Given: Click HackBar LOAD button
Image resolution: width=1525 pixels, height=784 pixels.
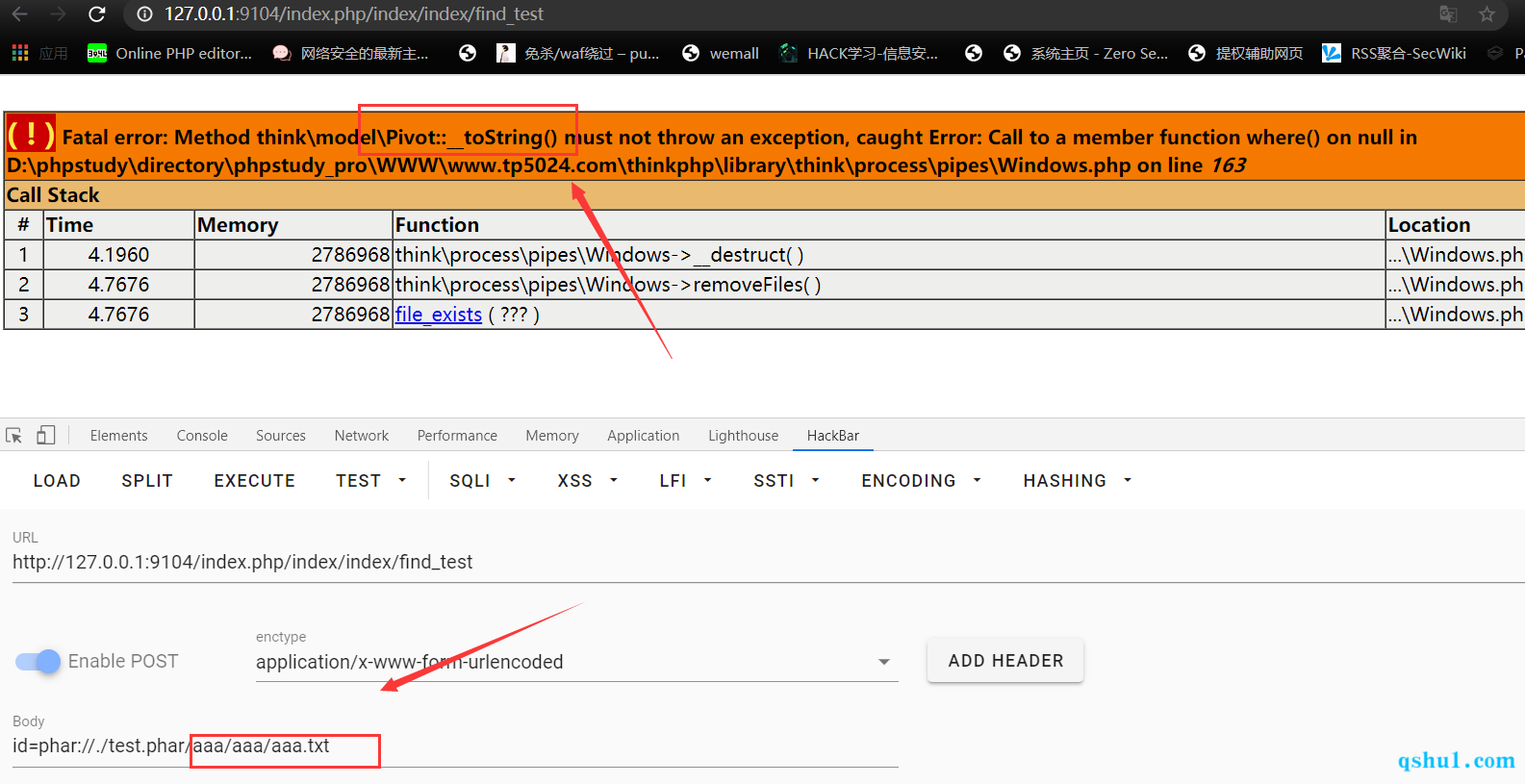Looking at the screenshot, I should tap(57, 480).
